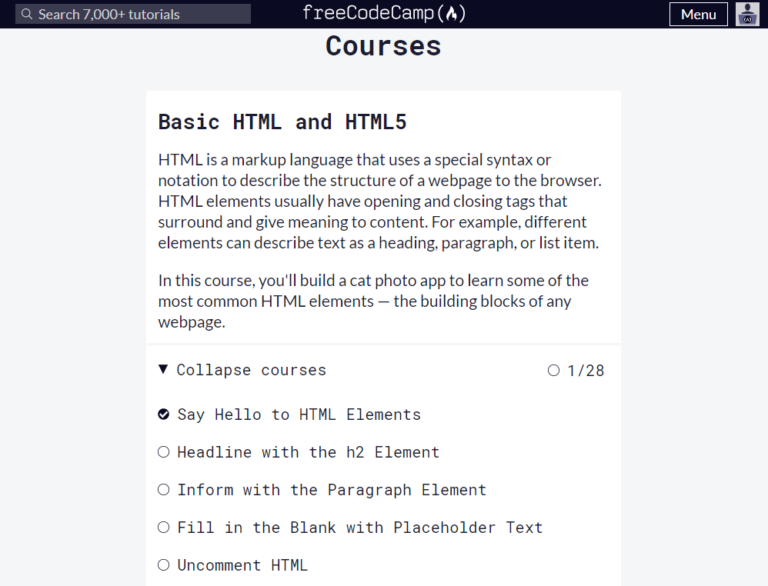Click the circle beside Fill in the Blank

[x=164, y=527]
